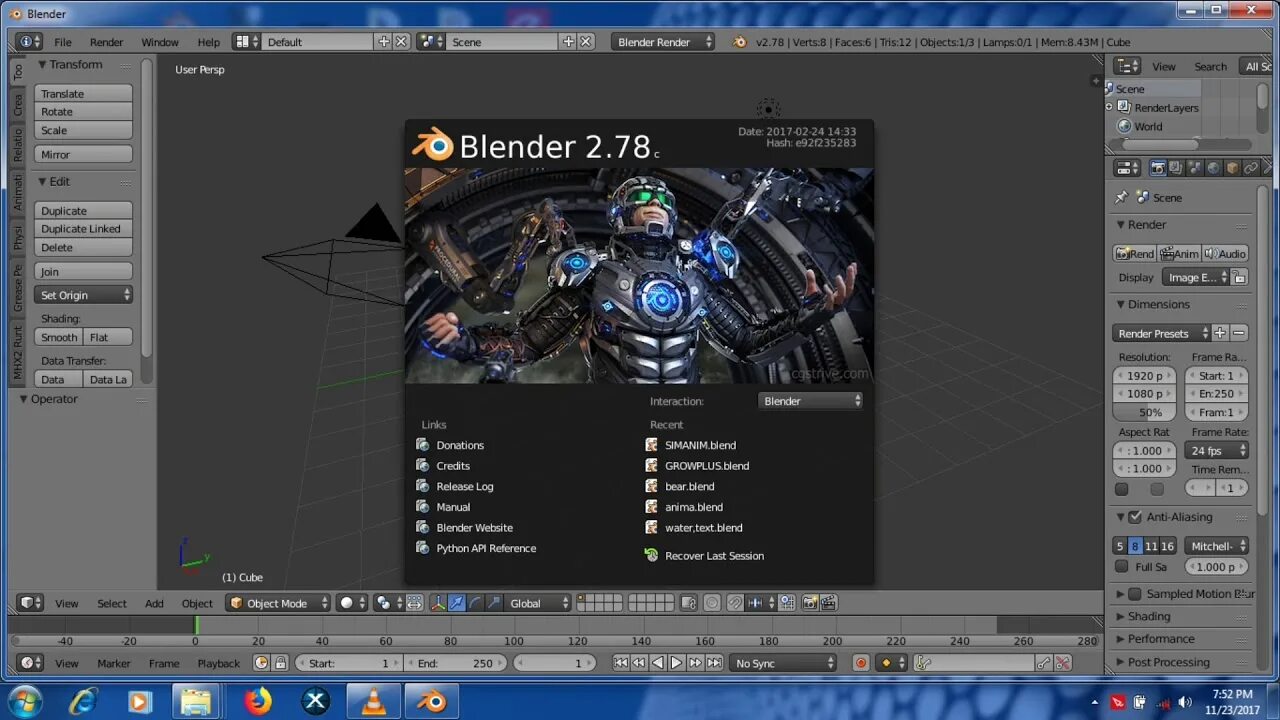Image resolution: width=1280 pixels, height=720 pixels.
Task: Click the lock icon next to Display dropdown
Action: click(1239, 277)
